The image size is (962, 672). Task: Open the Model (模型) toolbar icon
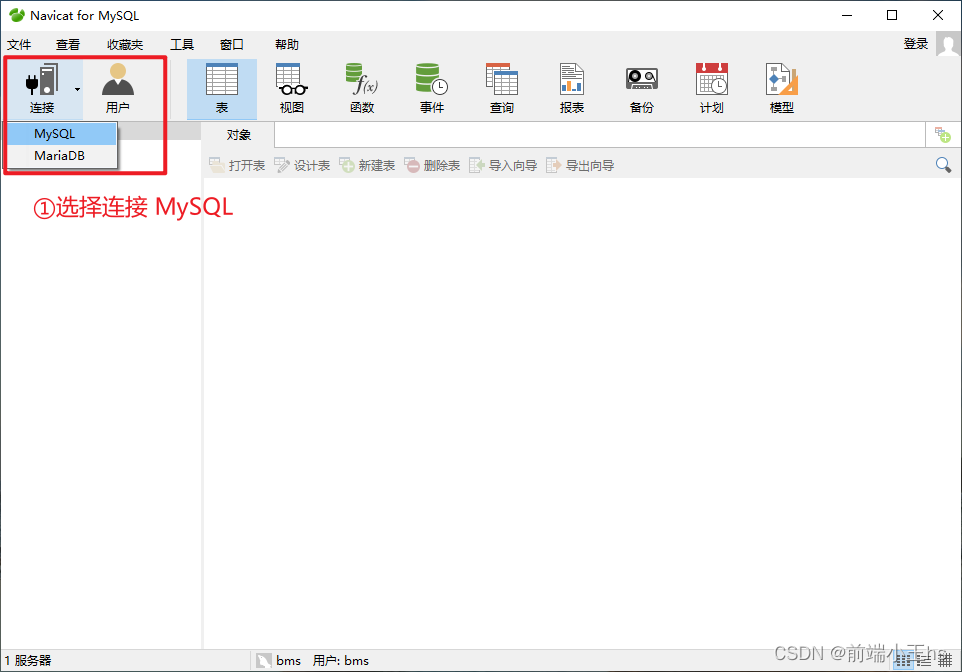click(x=782, y=89)
